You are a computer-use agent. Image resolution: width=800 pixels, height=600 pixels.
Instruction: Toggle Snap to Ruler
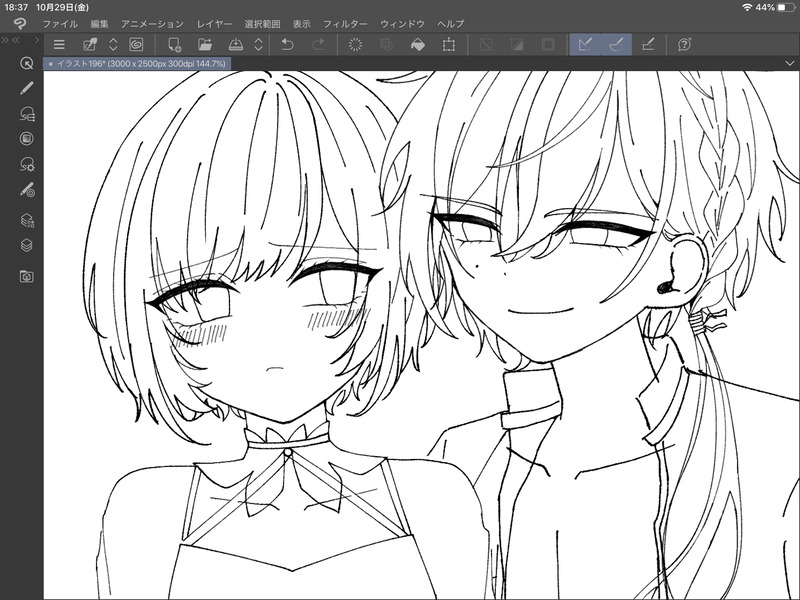585,45
